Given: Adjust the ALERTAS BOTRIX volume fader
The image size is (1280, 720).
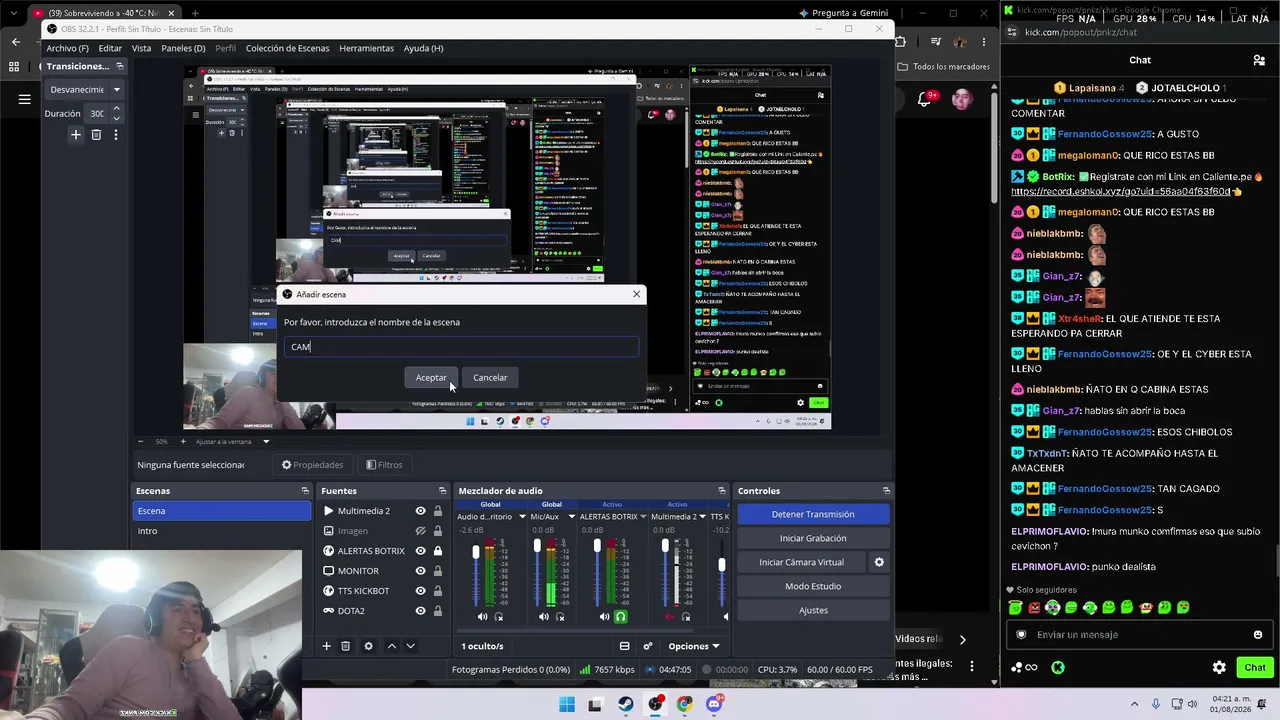Looking at the screenshot, I should [x=597, y=546].
